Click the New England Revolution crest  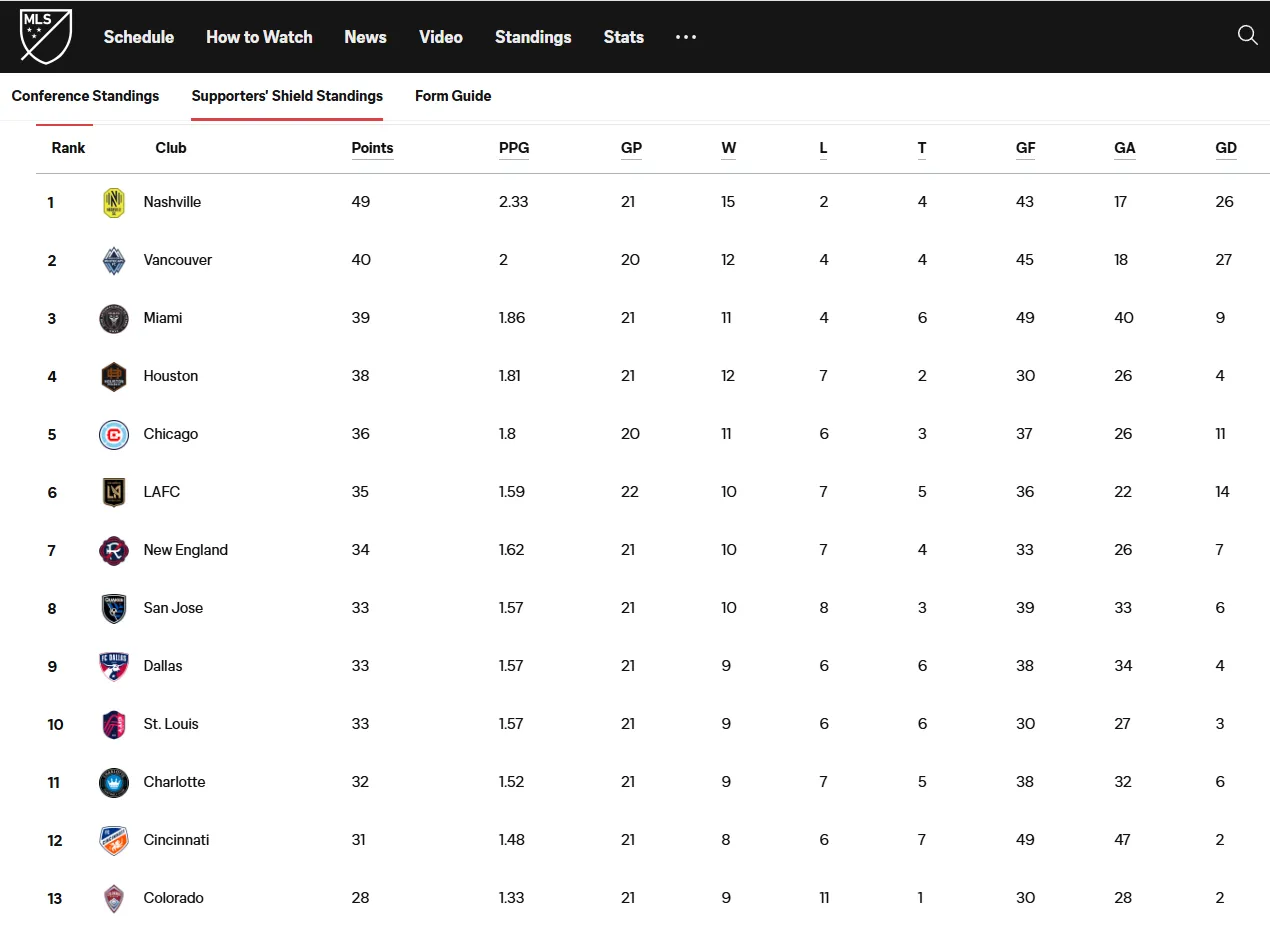[x=114, y=551]
